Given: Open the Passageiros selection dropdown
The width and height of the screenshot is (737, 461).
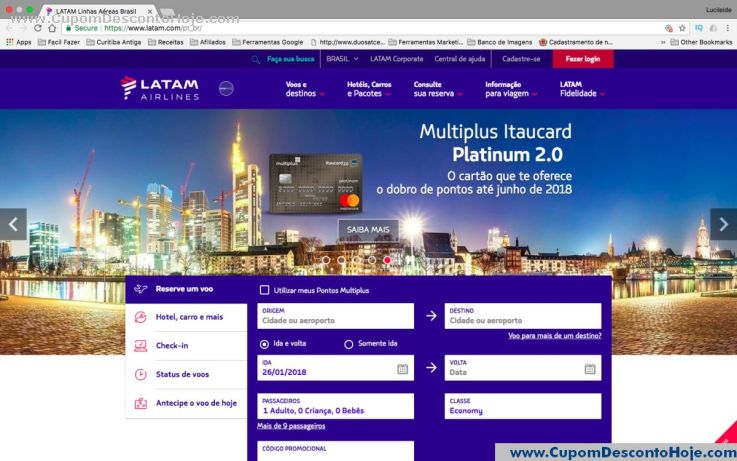Looking at the screenshot, I should (335, 406).
